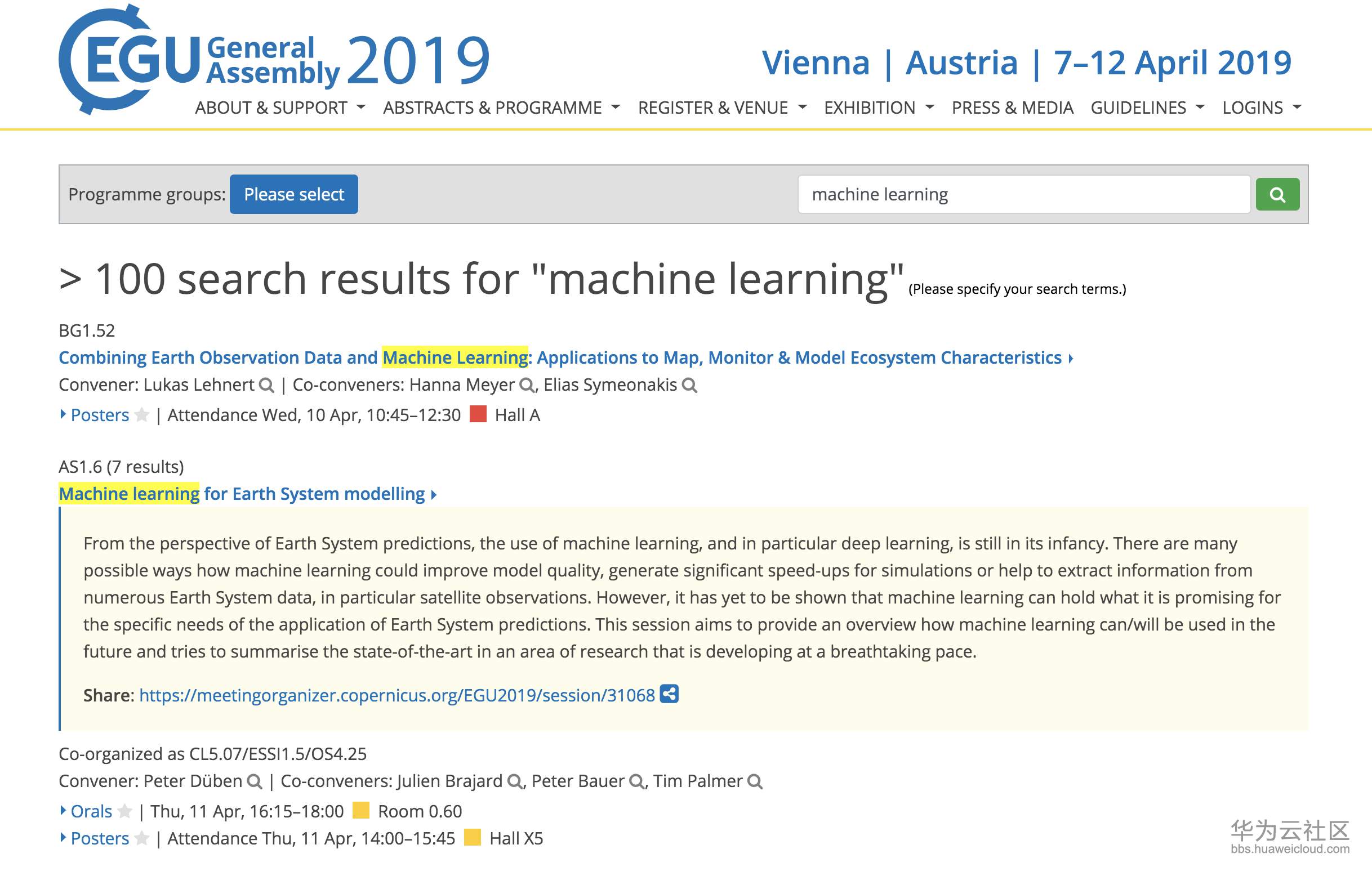The image size is (1372, 876).
Task: Click magnifier icon next to Peter Düben
Action: [254, 782]
